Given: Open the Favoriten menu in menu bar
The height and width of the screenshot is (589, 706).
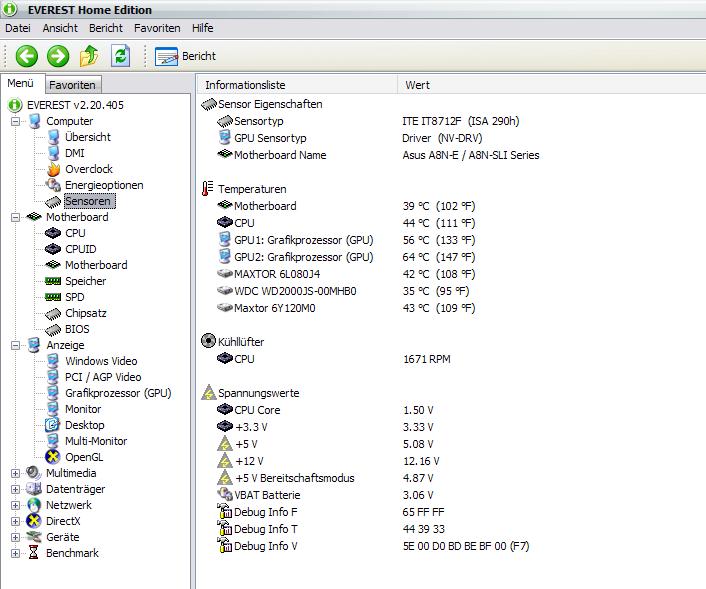Looking at the screenshot, I should click(x=157, y=28).
